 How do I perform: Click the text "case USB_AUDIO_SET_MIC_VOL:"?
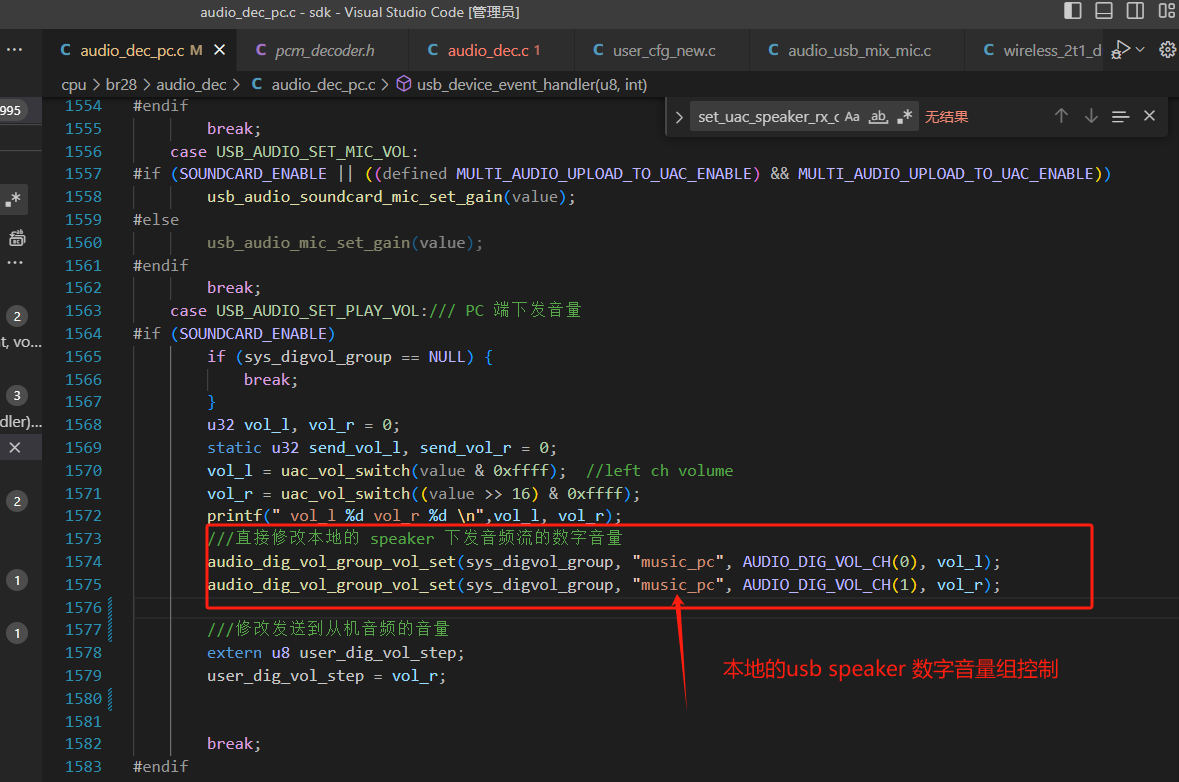pos(294,152)
